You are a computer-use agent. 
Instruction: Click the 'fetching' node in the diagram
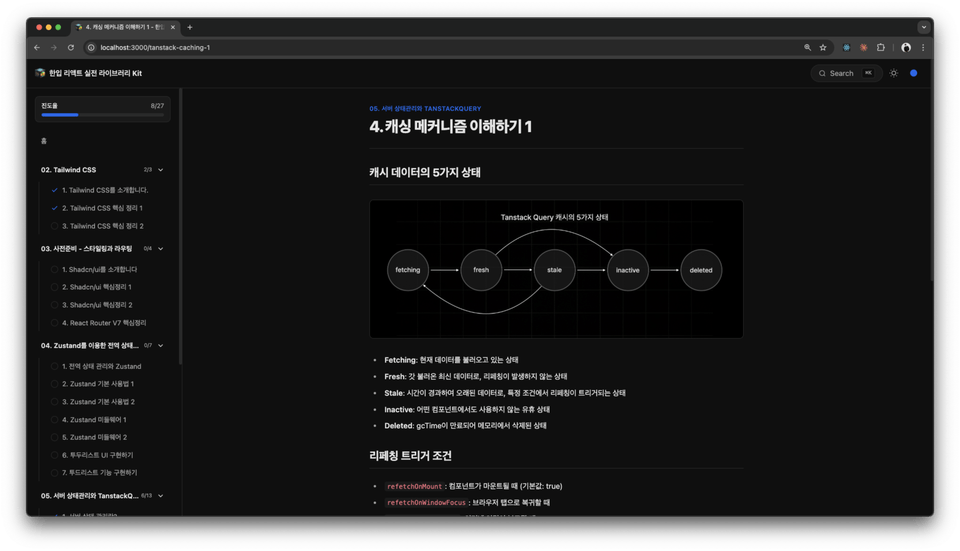tap(408, 270)
